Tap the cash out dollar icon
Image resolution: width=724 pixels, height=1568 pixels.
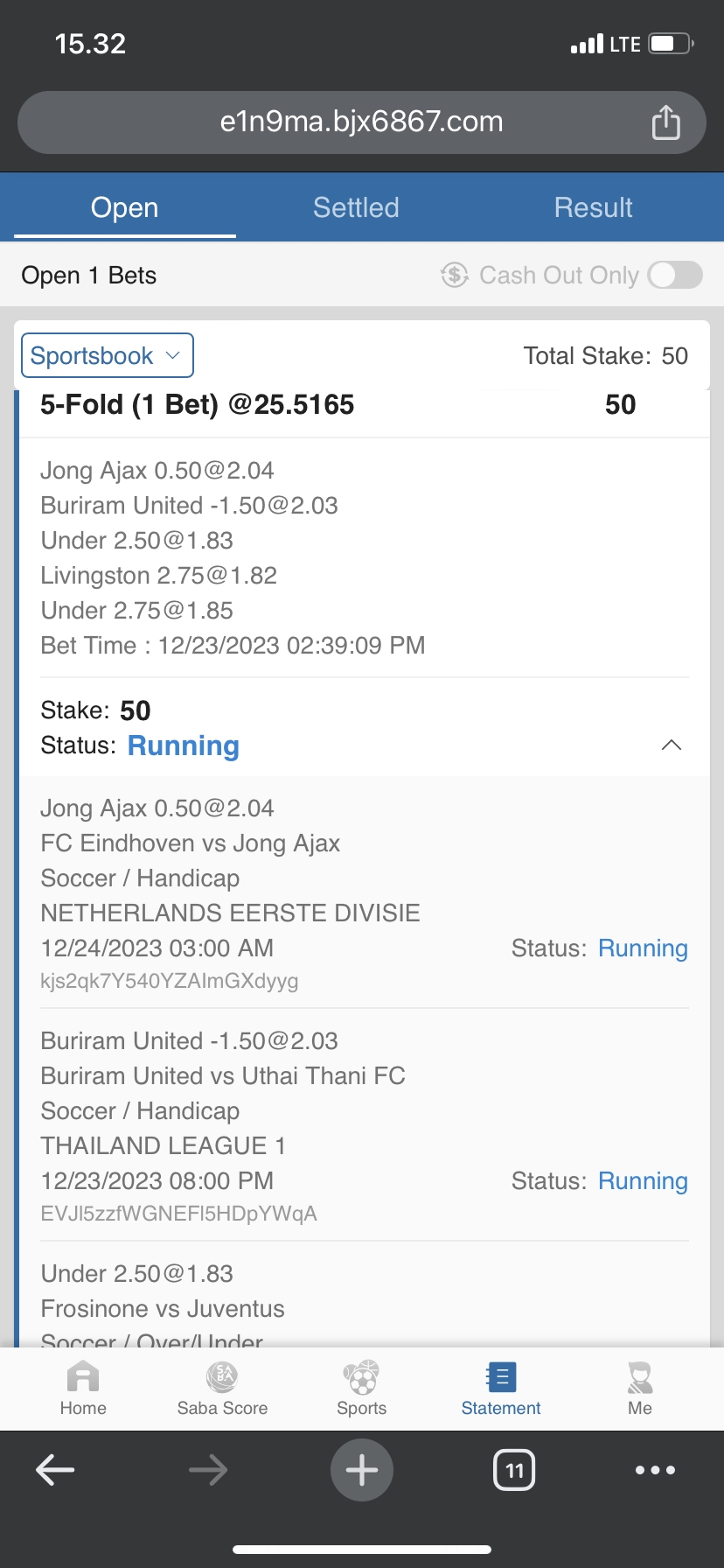455,275
